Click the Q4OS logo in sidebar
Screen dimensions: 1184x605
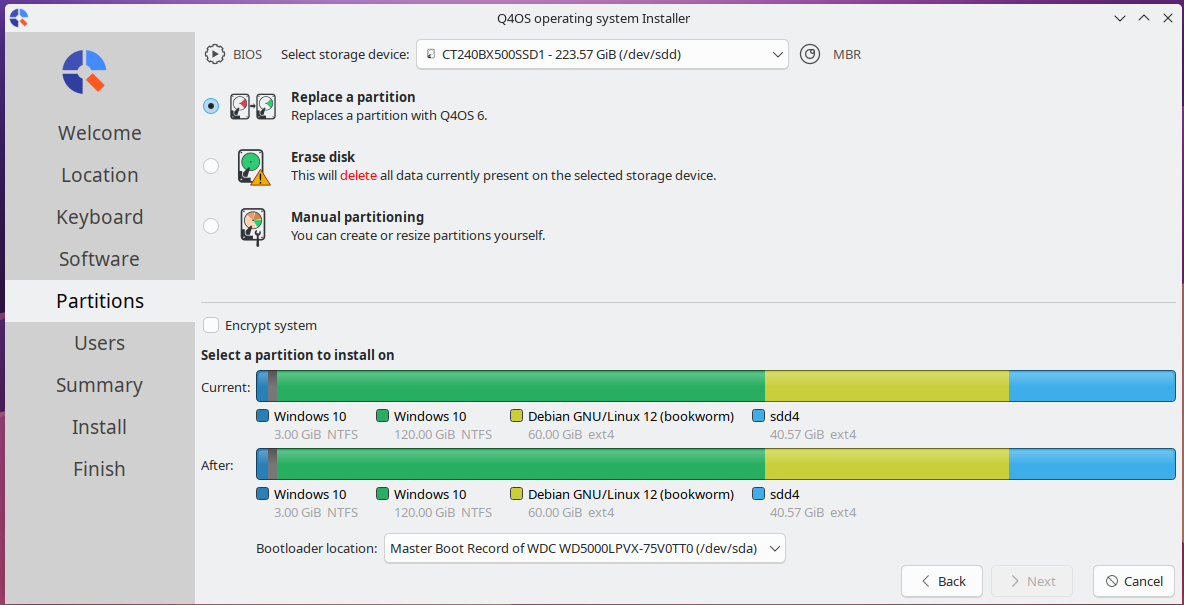[84, 72]
